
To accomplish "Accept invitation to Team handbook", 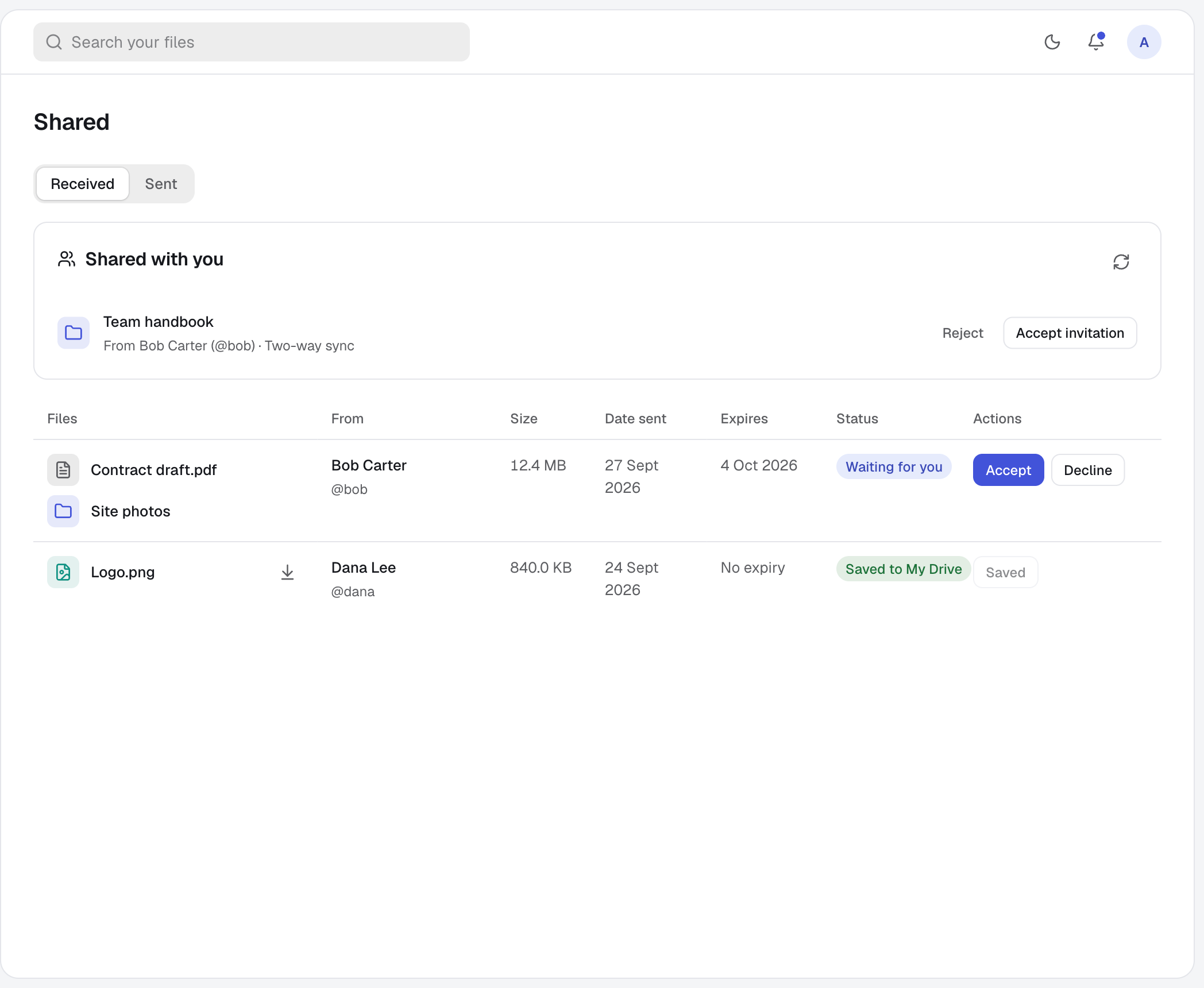I will point(1070,333).
